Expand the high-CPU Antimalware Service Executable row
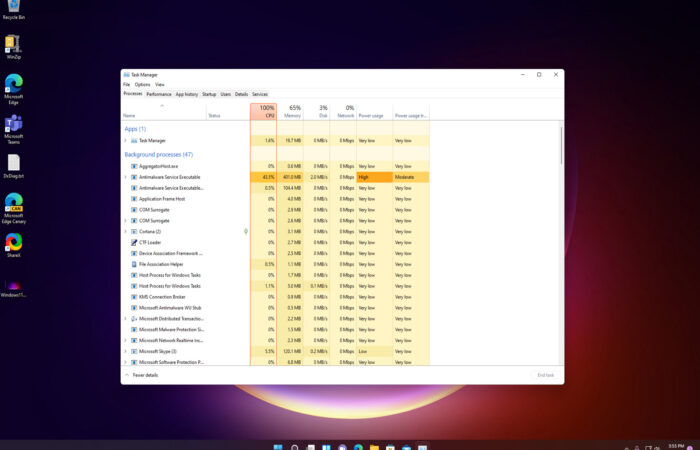Viewport: 700px width, 450px height. [125, 177]
